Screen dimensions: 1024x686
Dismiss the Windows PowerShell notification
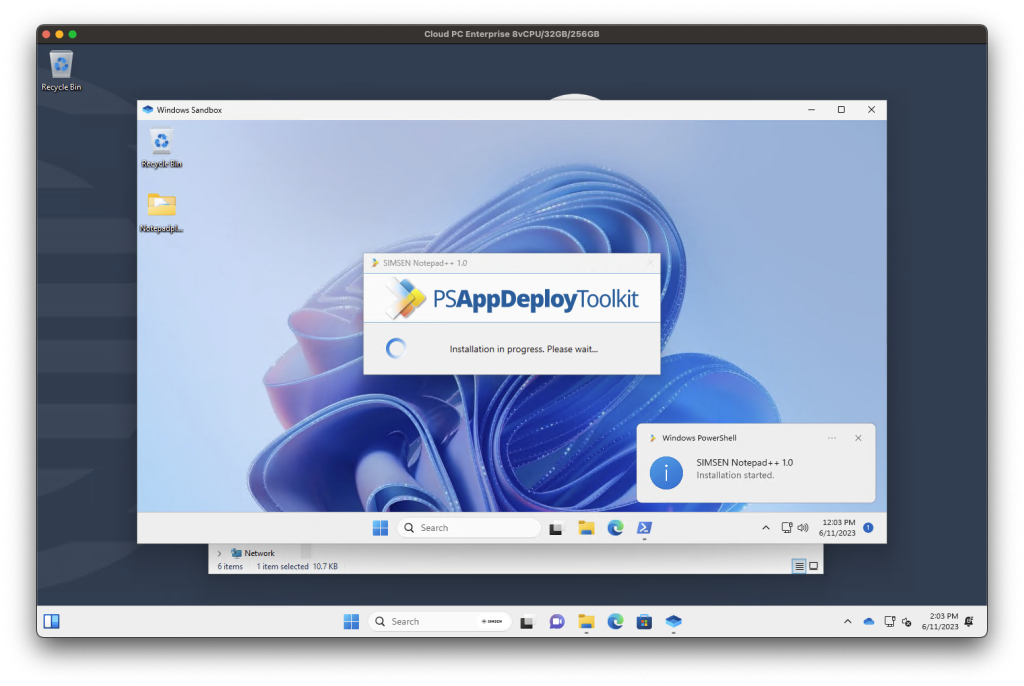858,438
